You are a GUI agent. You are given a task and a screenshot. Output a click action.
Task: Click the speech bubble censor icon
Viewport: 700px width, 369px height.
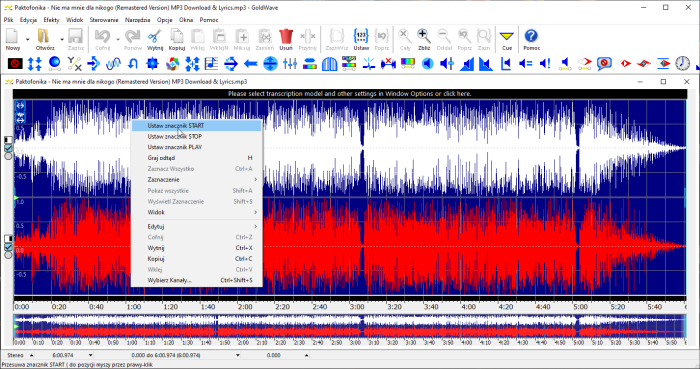point(604,64)
